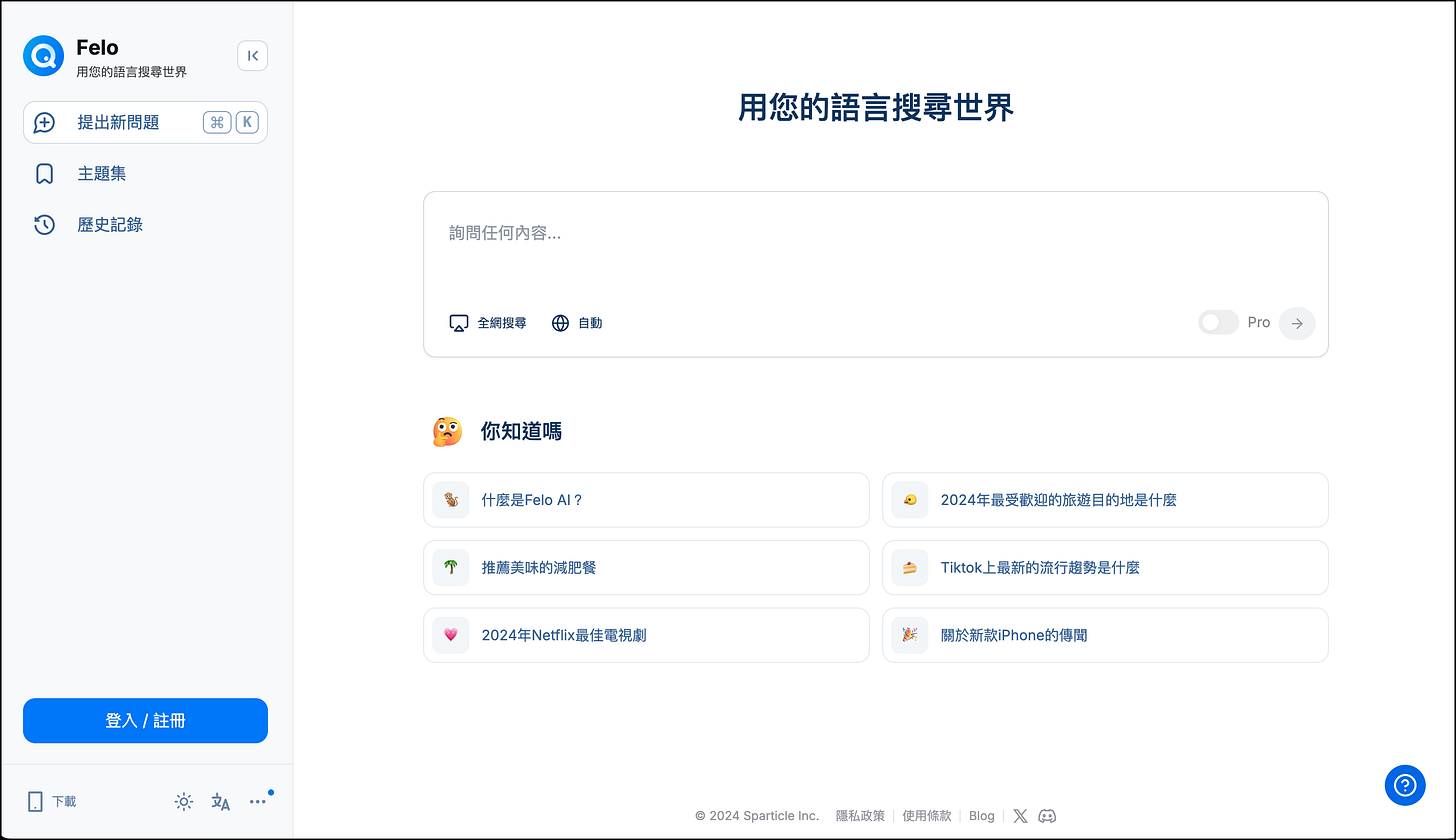The width and height of the screenshot is (1456, 840).
Task: Select suggestion 2024年最受歡迎的旅遊目的地是什麼
Action: click(1105, 500)
